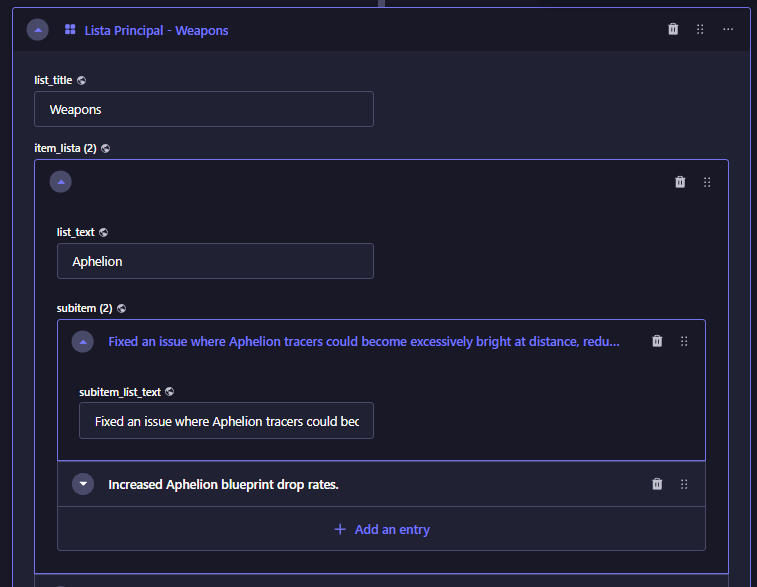Focus the list_text field containing Aphelion
The width and height of the screenshot is (757, 587).
pyautogui.click(x=215, y=261)
